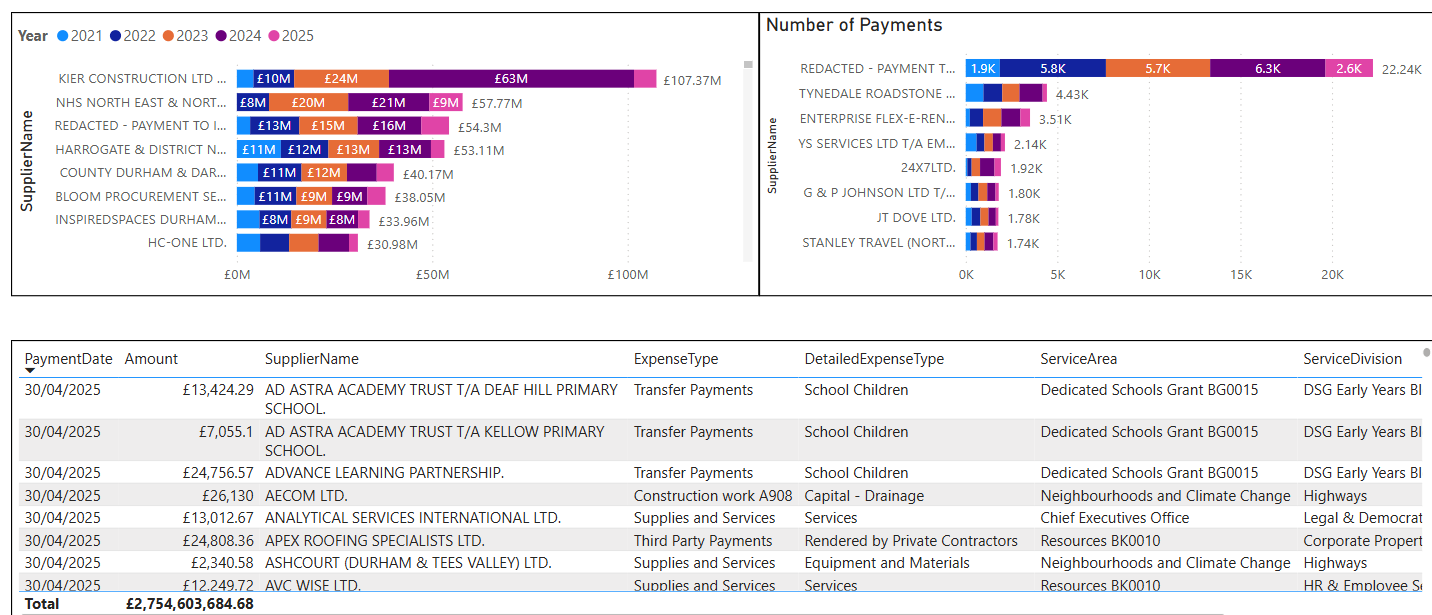
Task: Click the JT DOVE LTD. axis label
Action: coord(916,217)
